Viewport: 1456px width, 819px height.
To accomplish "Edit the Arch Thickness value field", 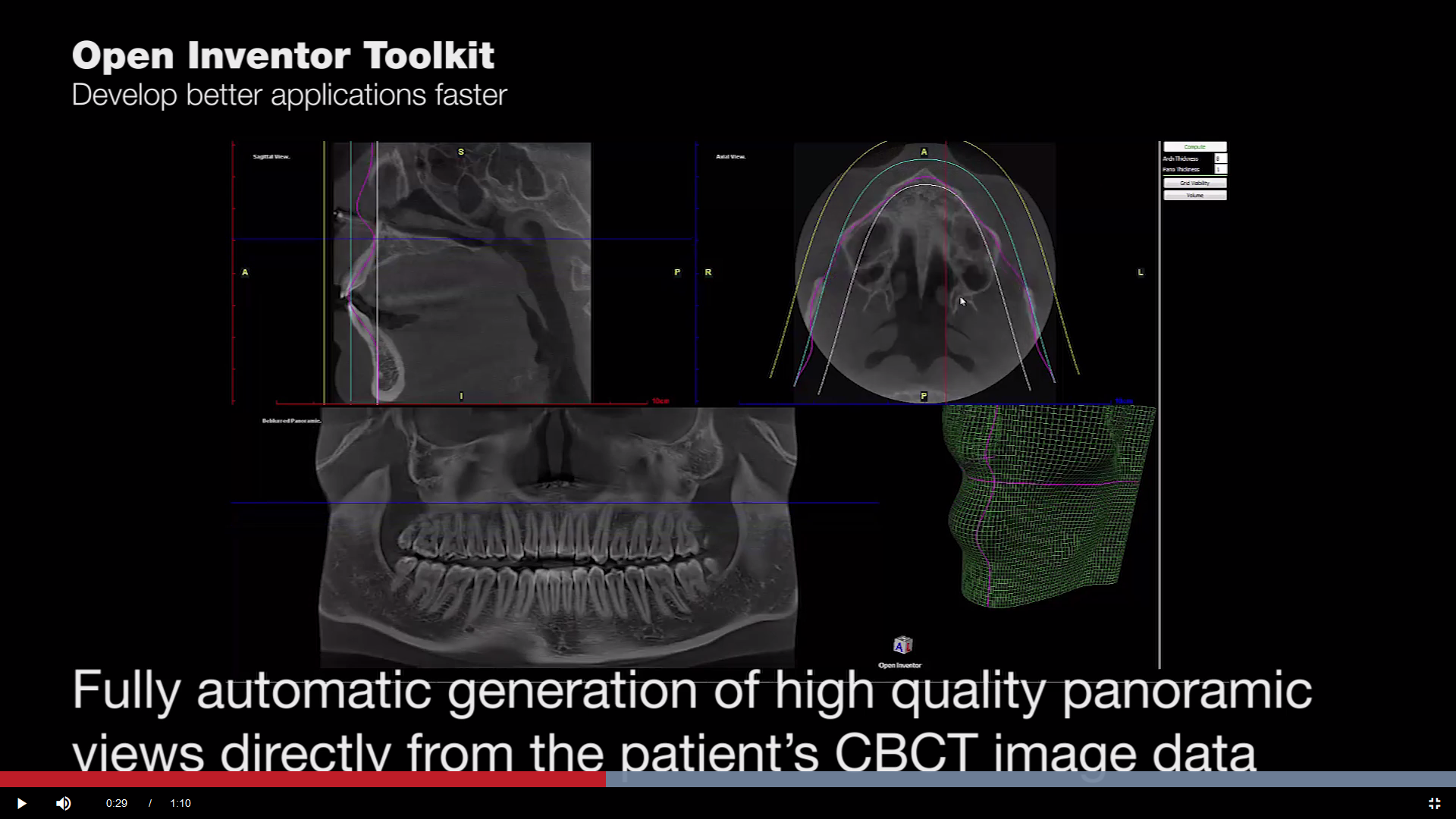I will coord(1220,158).
